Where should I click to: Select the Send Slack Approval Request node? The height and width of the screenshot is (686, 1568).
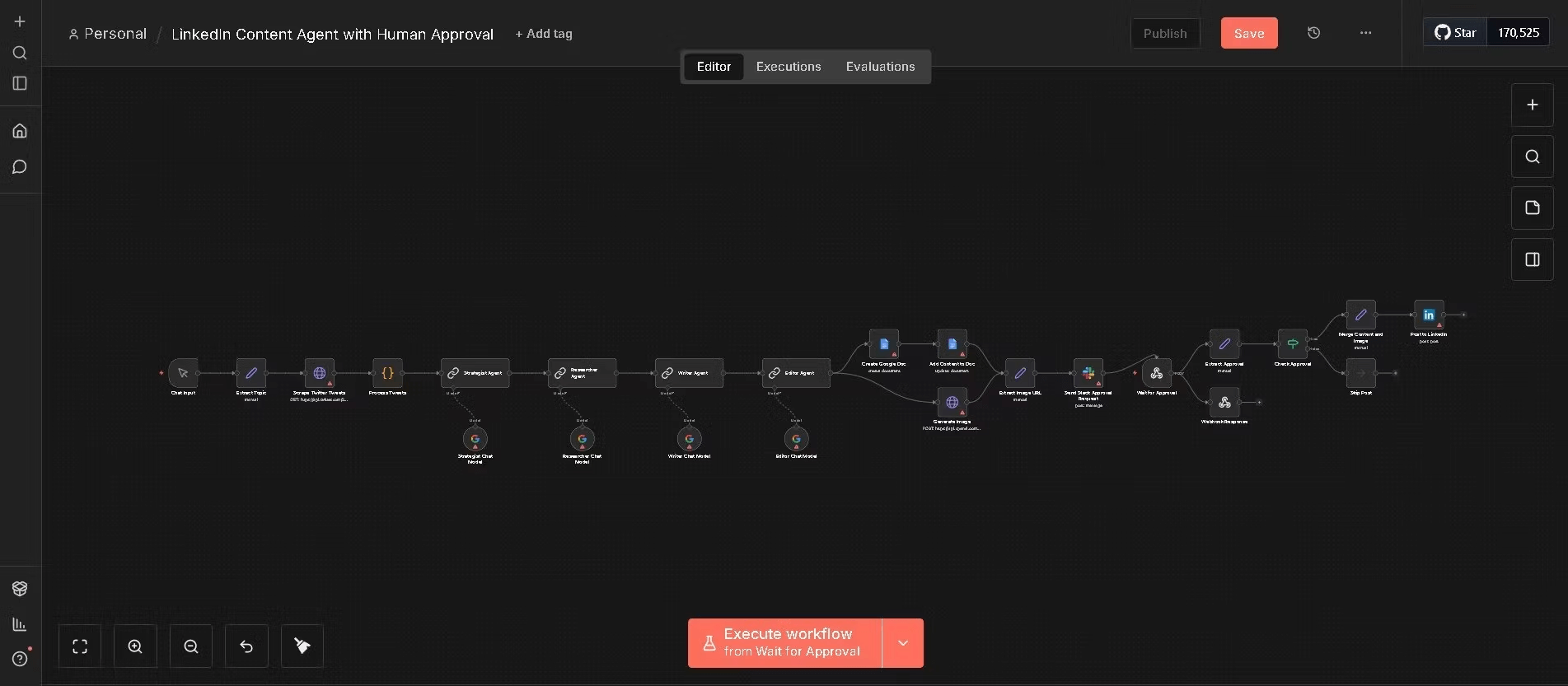point(1088,373)
